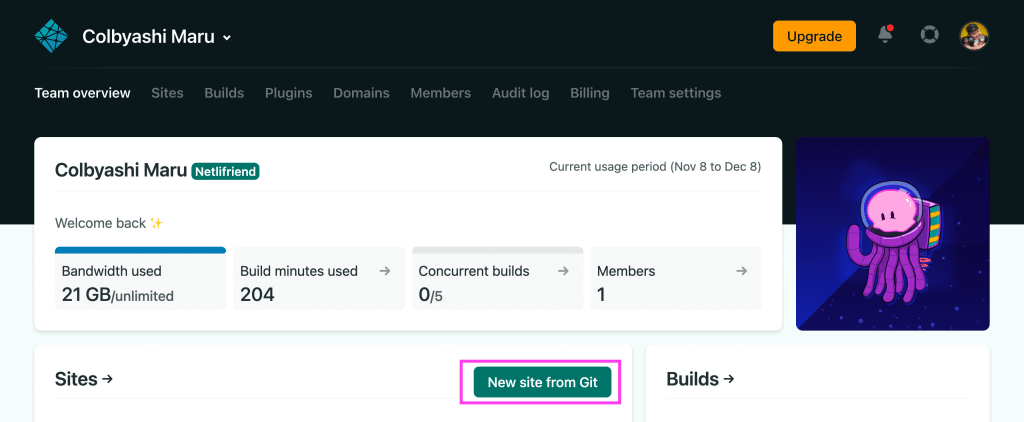Viewport: 1024px width, 422px height.
Task: Open the Team settings tab
Action: 675,93
